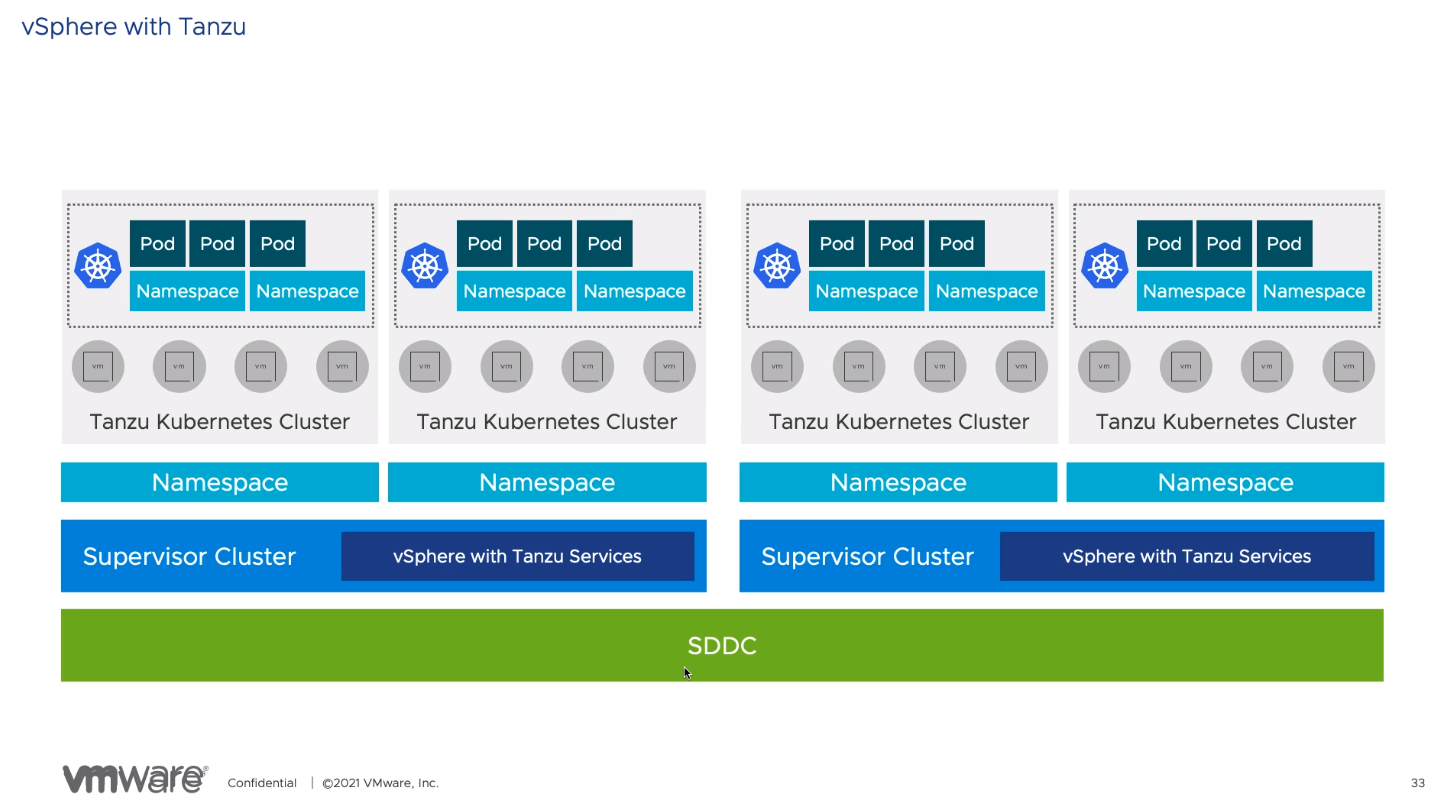Select the last VM icon in rightmost cluster

pyautogui.click(x=1348, y=367)
